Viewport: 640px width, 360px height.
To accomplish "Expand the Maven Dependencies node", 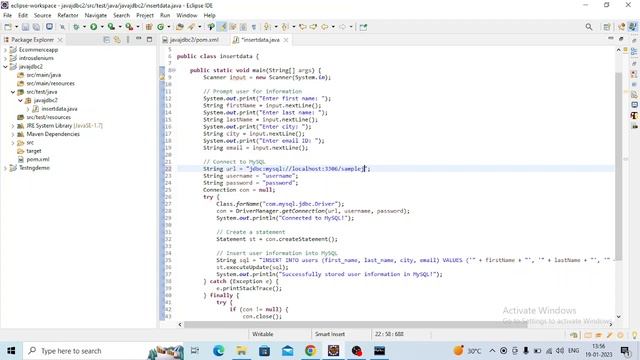I will (13, 134).
